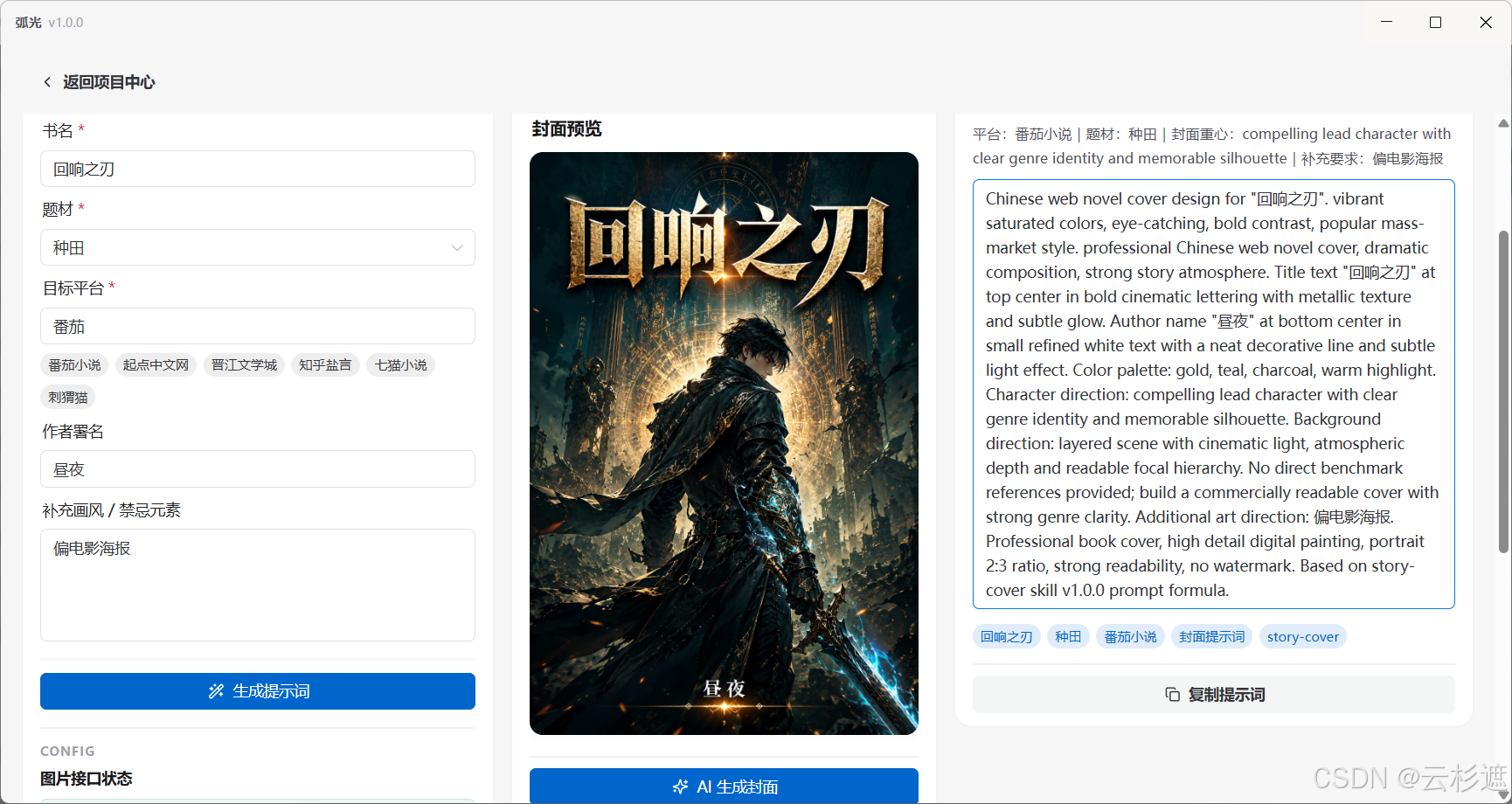Click the 补充画风 / 禁忌元素 label
The width and height of the screenshot is (1512, 804).
[111, 510]
